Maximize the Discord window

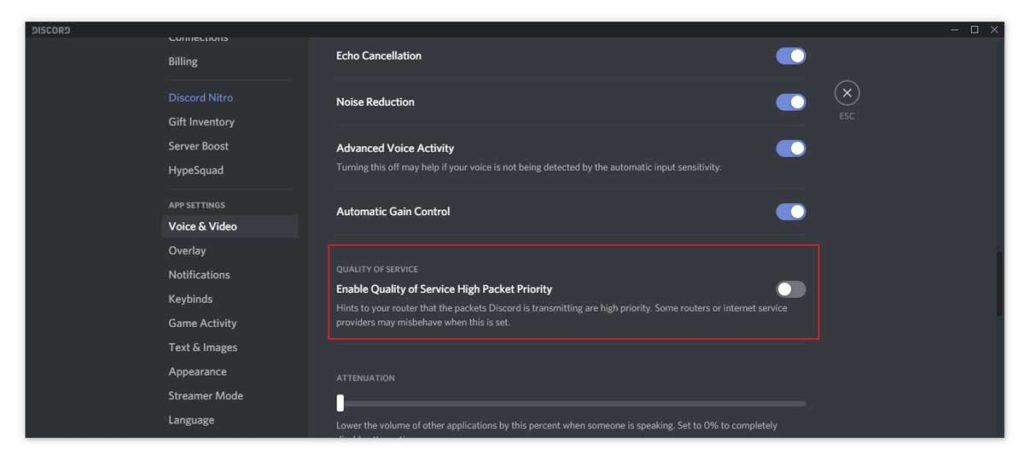click(x=974, y=29)
